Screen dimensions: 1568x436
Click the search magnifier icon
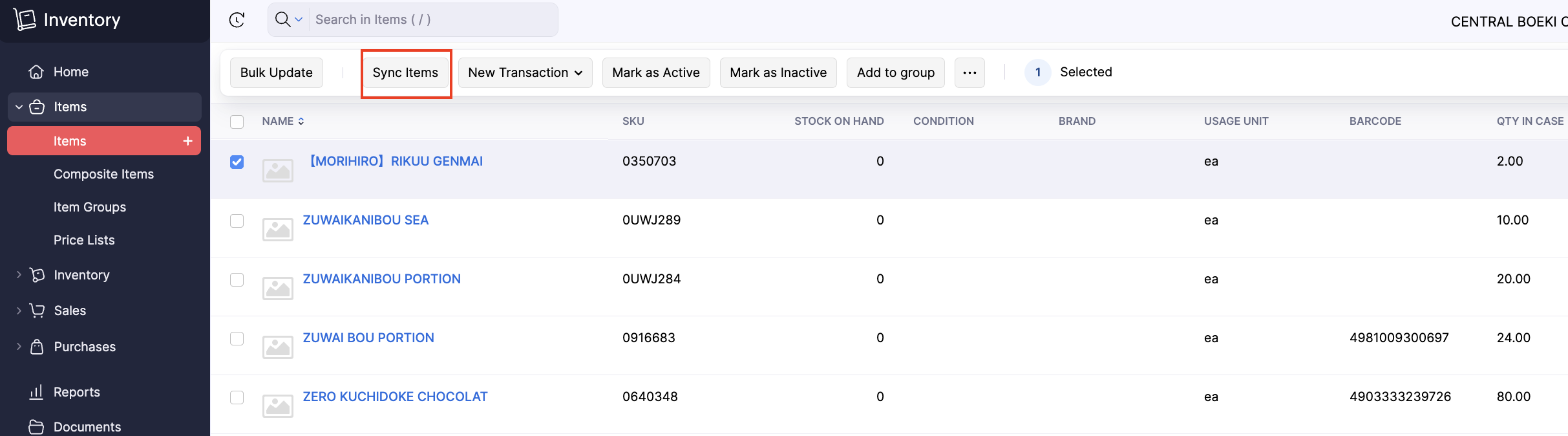pyautogui.click(x=282, y=19)
